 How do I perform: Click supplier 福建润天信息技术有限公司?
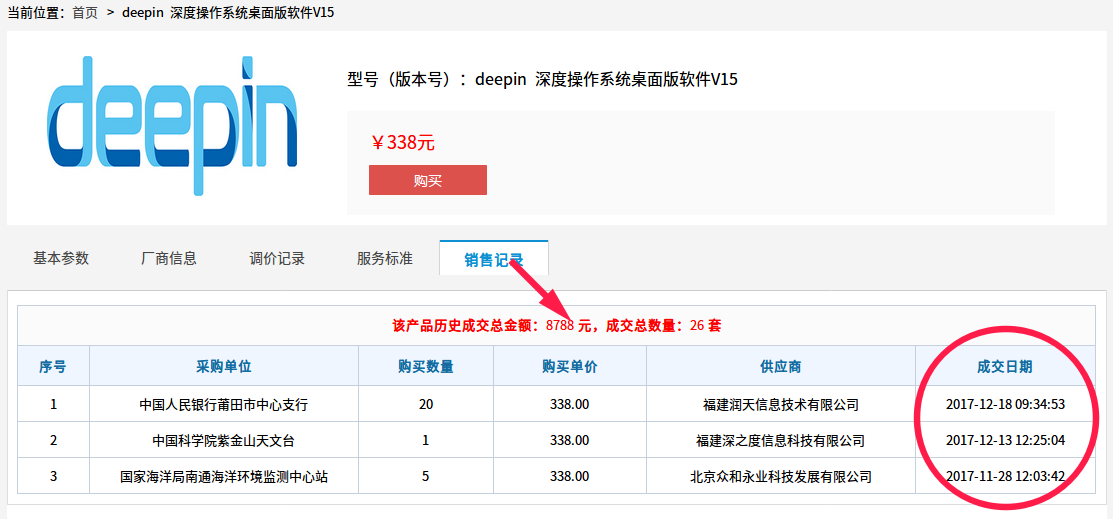781,405
